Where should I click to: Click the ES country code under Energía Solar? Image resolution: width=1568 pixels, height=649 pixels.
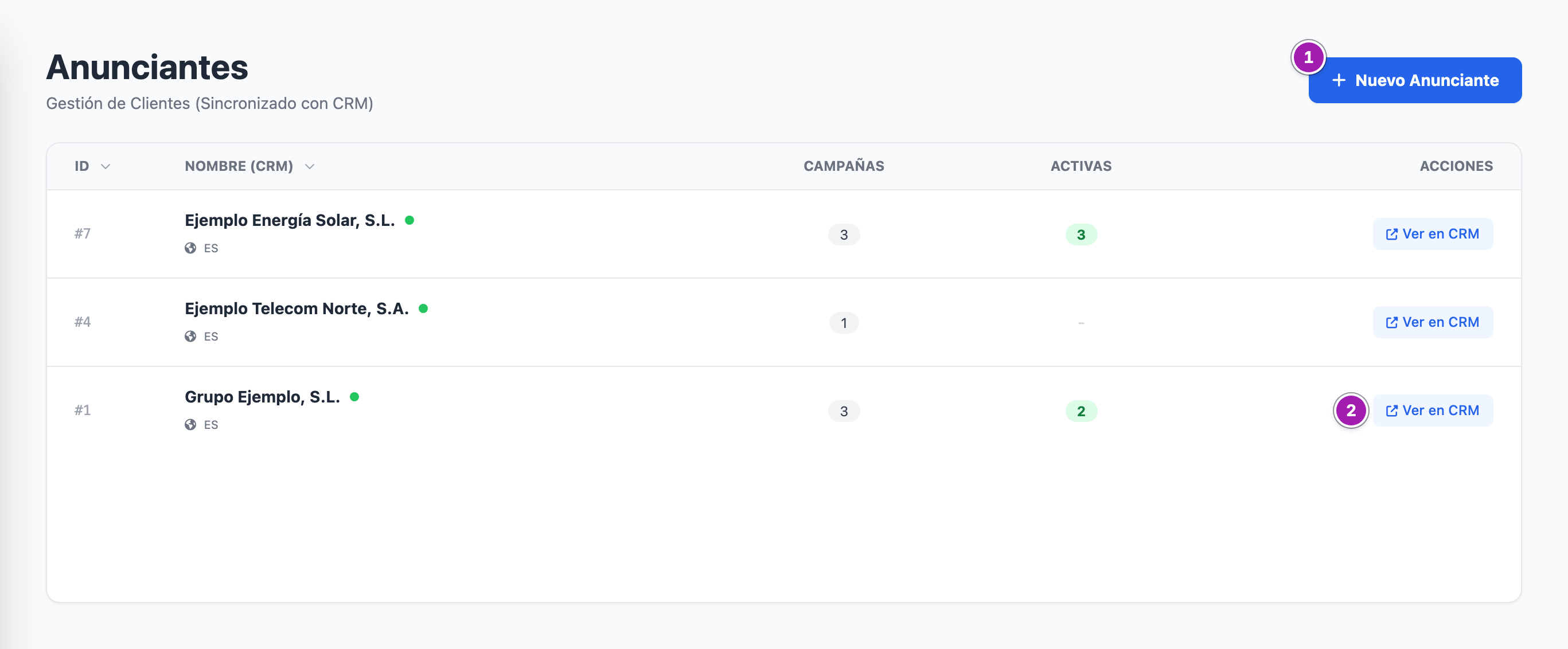[210, 248]
